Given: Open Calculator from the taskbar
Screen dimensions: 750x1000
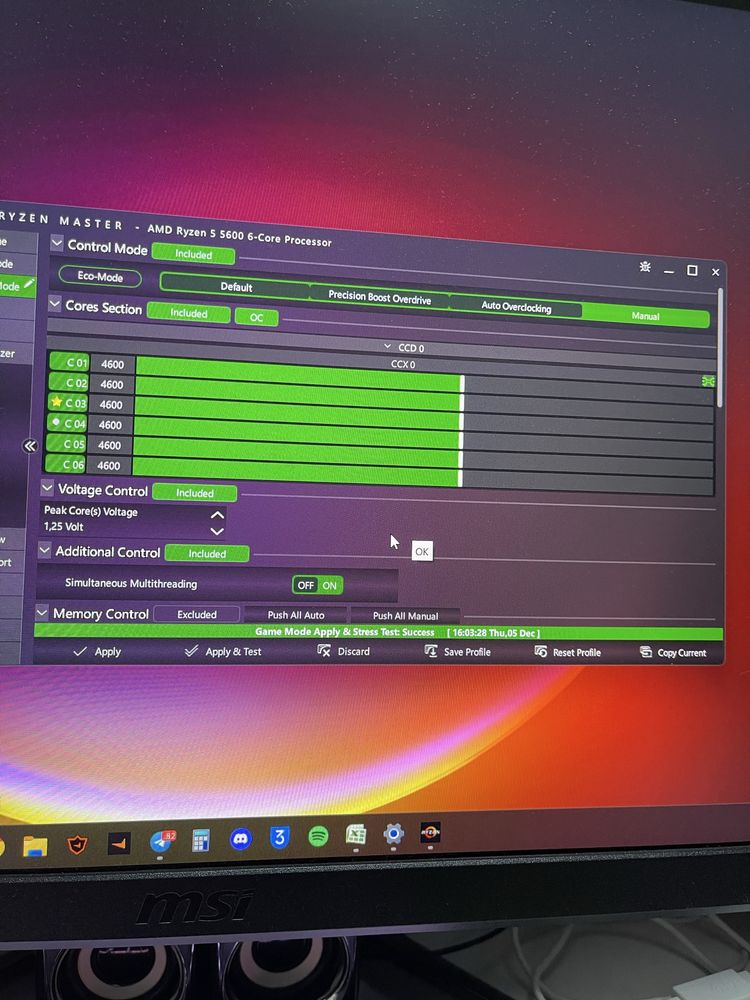Looking at the screenshot, I should coord(201,841).
